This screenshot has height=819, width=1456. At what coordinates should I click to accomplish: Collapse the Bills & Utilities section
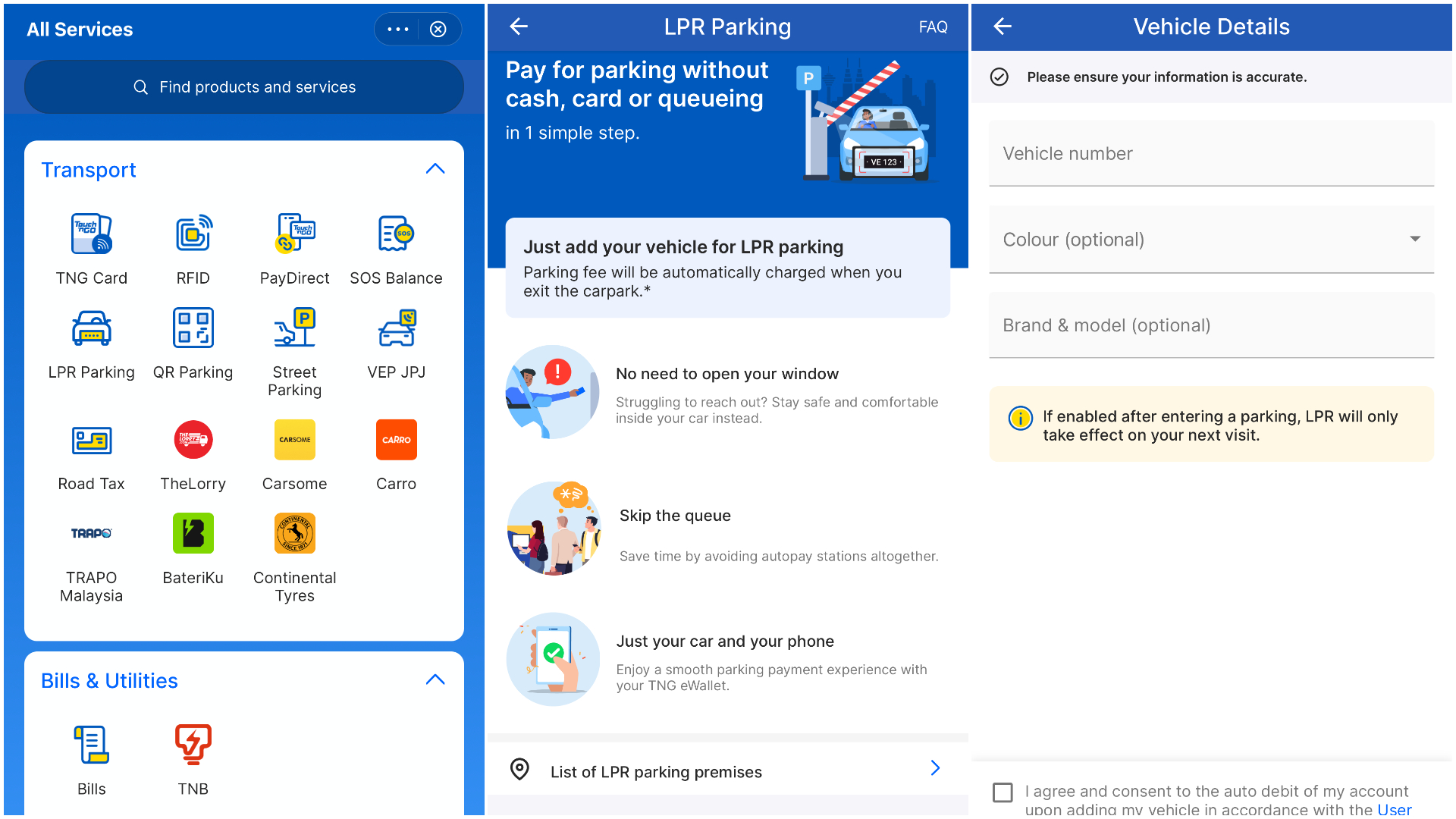(x=435, y=680)
